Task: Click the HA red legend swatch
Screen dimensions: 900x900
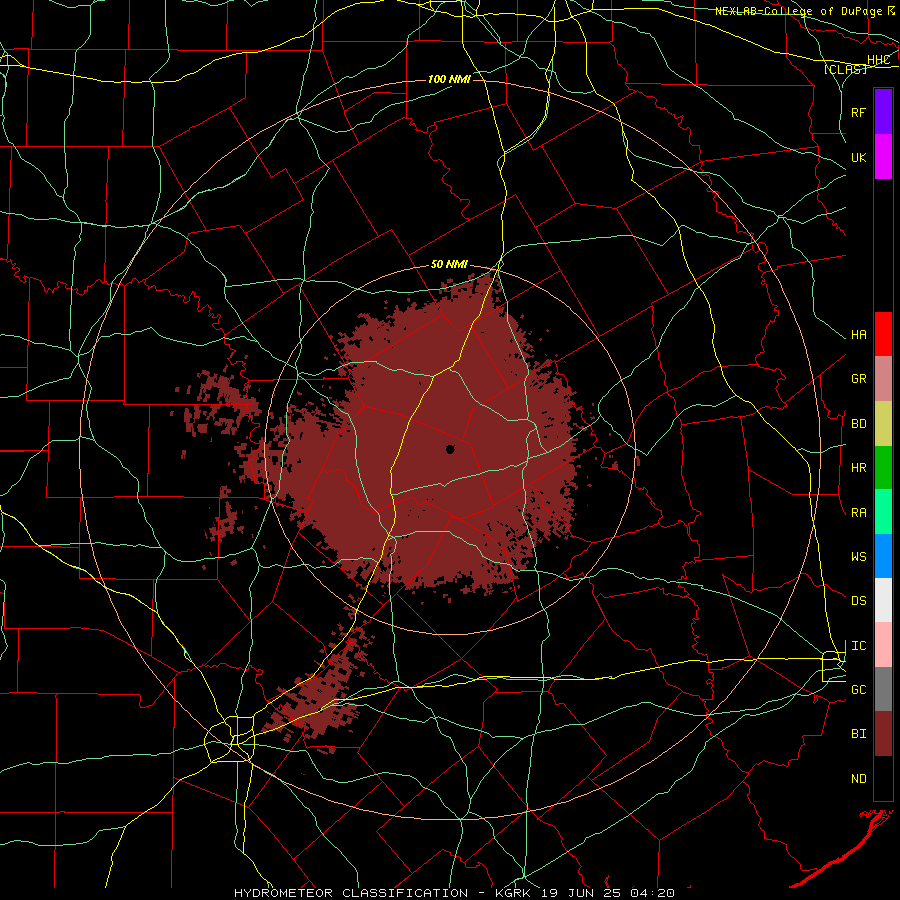Action: pyautogui.click(x=883, y=334)
